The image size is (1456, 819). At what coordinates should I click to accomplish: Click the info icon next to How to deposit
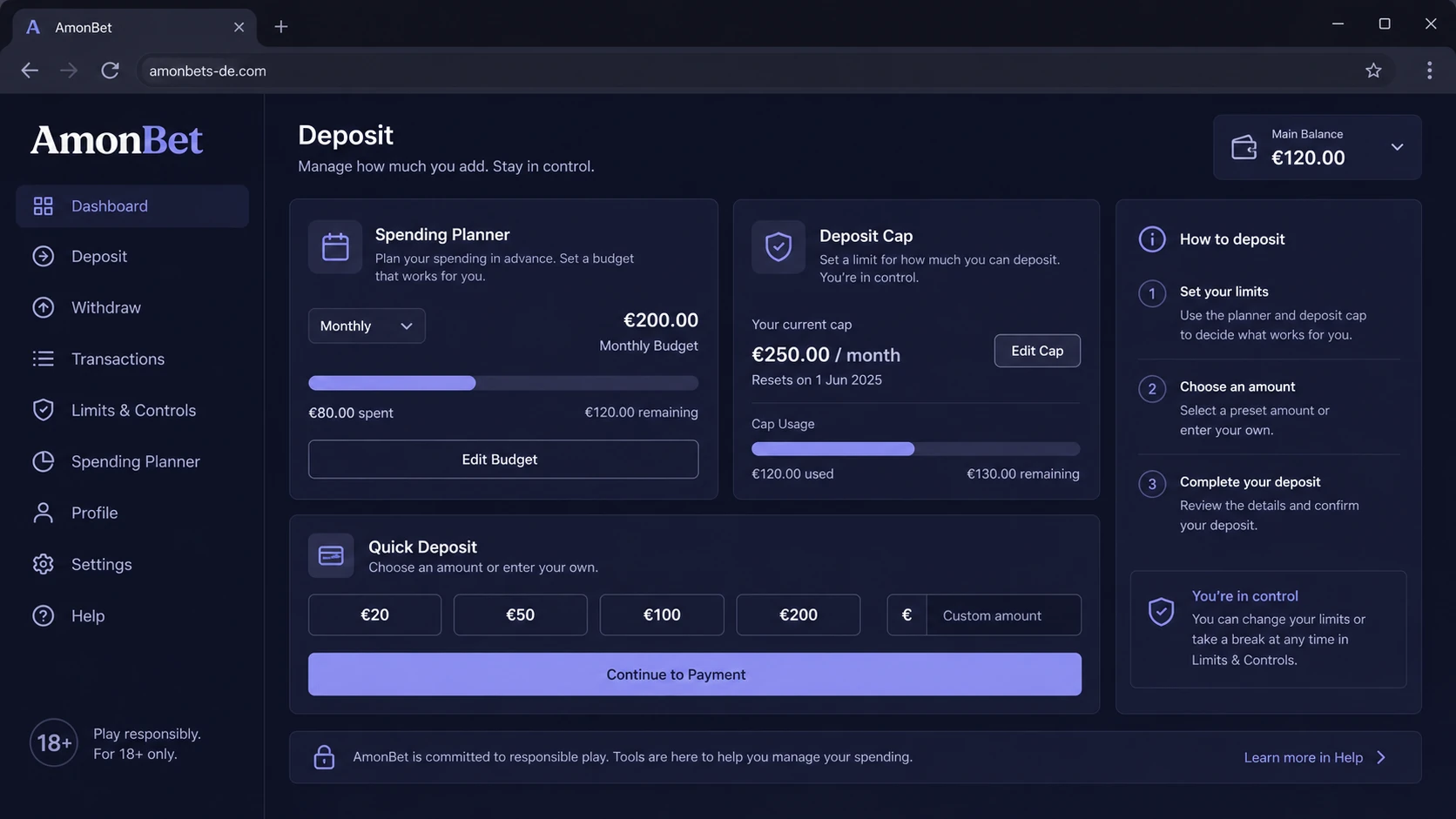(1152, 239)
